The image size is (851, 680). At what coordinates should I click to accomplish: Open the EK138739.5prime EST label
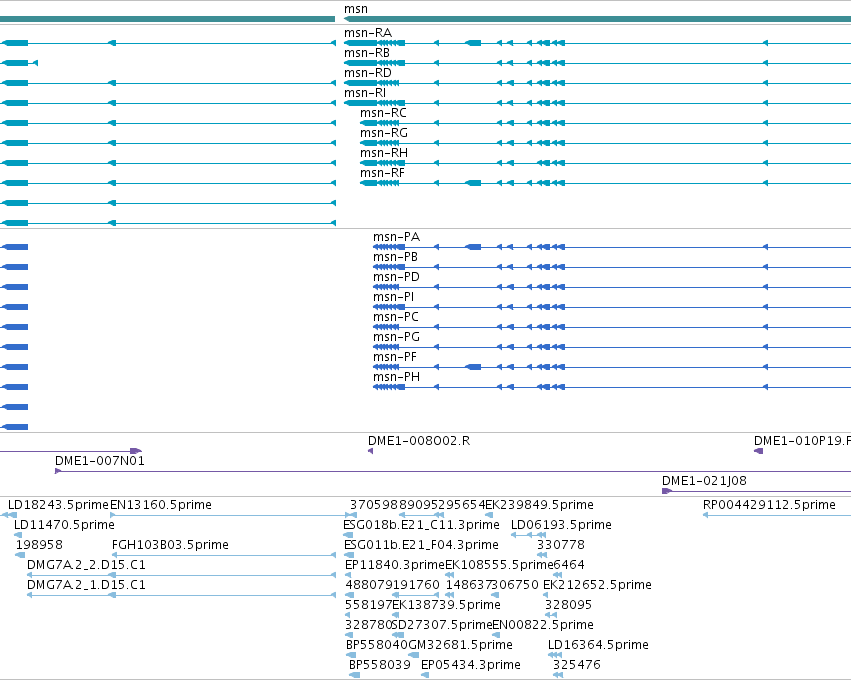[x=447, y=606]
